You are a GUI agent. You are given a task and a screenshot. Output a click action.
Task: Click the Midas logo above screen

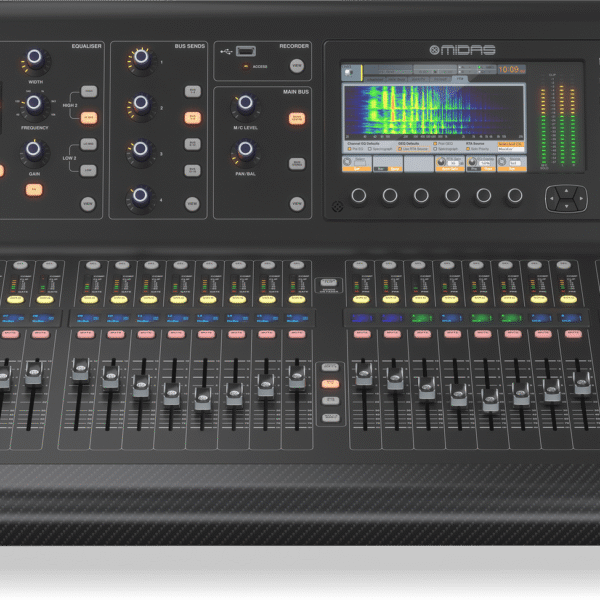(x=462, y=50)
